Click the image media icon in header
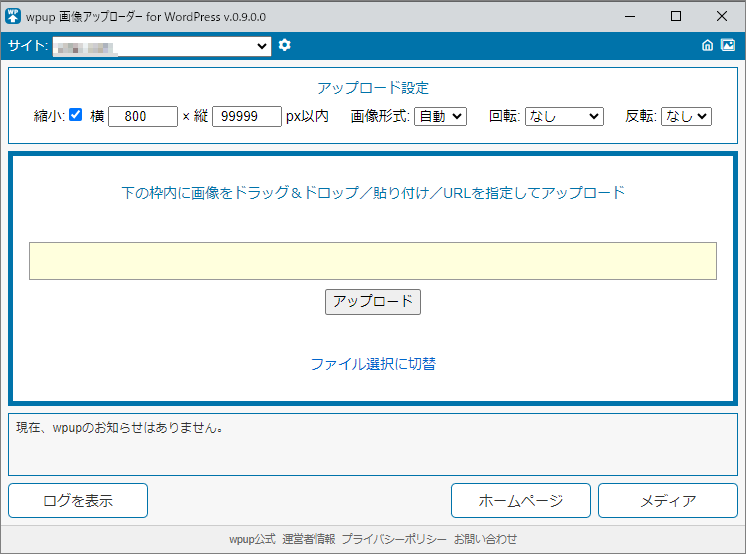This screenshot has height=554, width=746. click(x=728, y=45)
